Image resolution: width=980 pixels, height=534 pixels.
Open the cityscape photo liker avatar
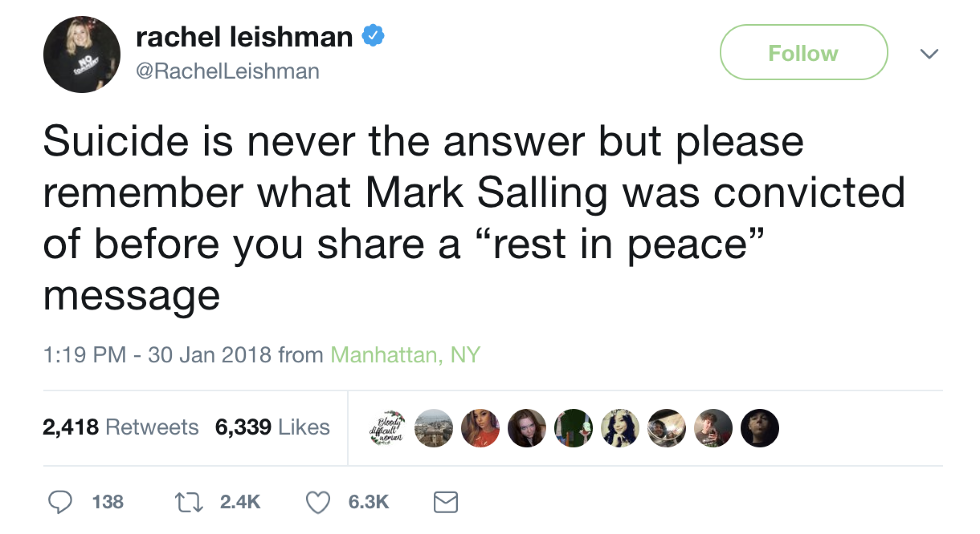433,428
